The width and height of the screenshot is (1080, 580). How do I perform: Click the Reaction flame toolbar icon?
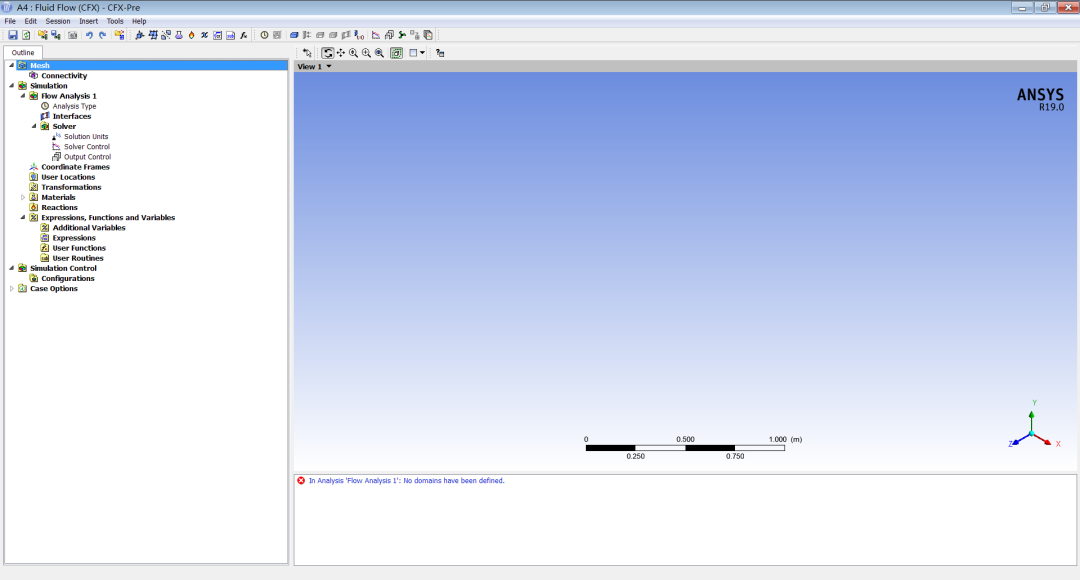pyautogui.click(x=191, y=35)
